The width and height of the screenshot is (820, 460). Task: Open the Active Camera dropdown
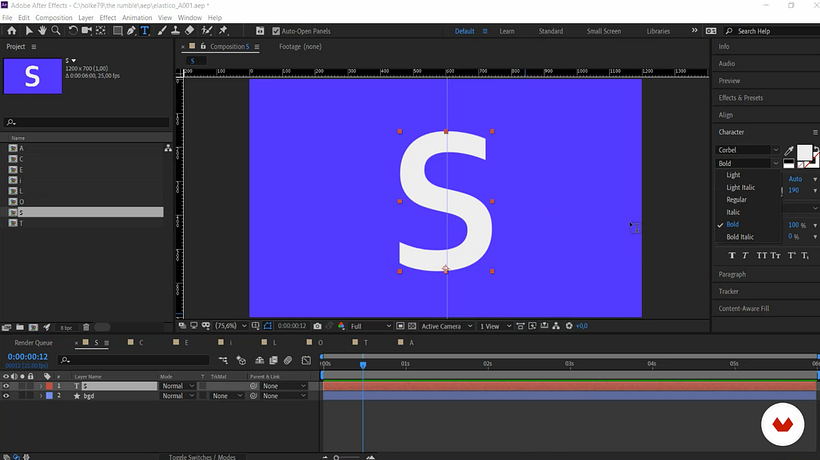click(x=446, y=326)
